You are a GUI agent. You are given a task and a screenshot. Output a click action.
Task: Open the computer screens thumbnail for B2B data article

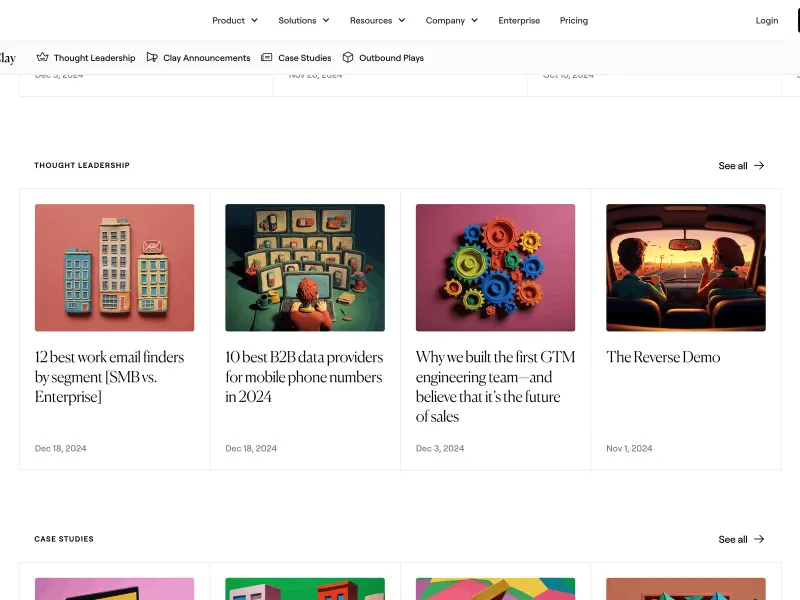click(x=305, y=268)
